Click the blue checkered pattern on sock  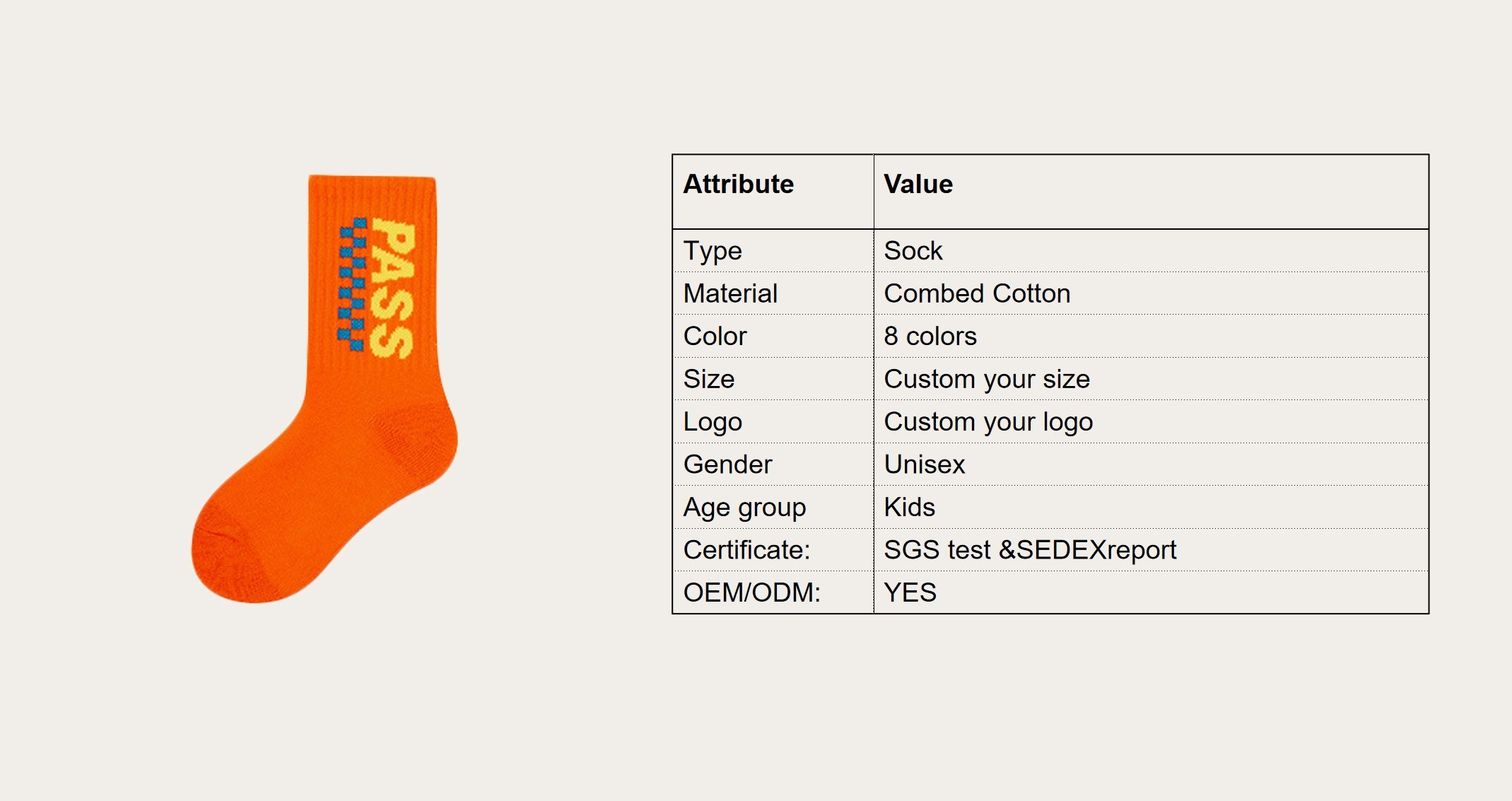352,284
